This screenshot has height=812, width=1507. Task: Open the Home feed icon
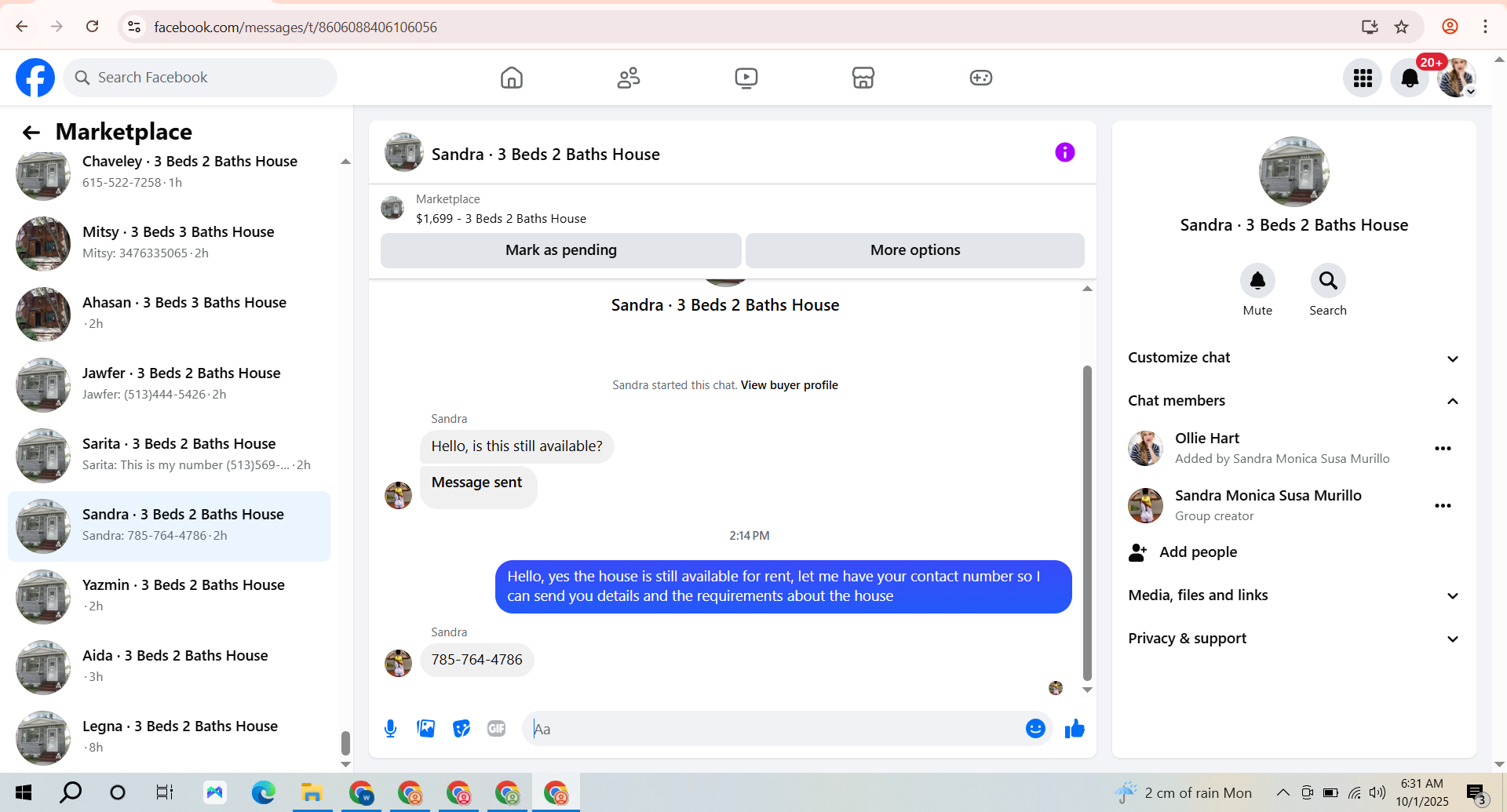tap(512, 78)
